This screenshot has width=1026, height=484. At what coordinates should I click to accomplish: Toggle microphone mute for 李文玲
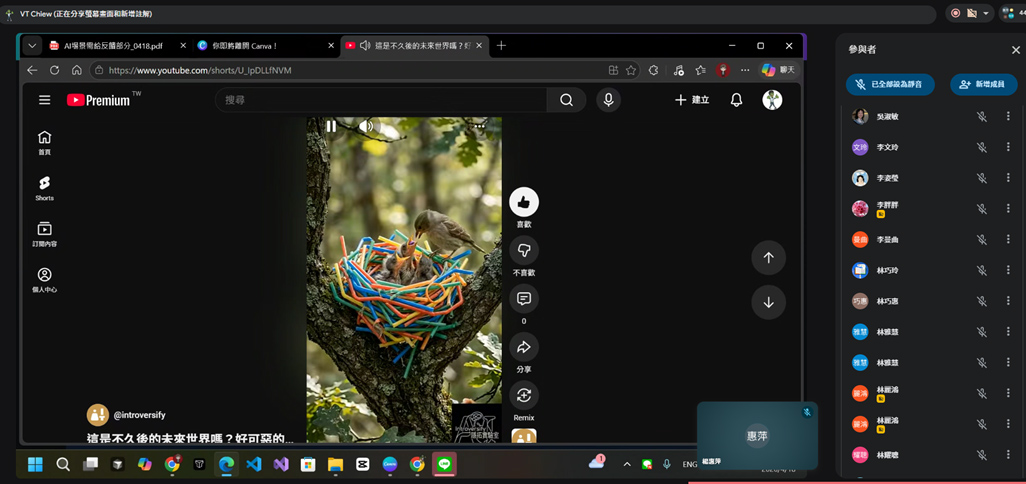[x=982, y=147]
